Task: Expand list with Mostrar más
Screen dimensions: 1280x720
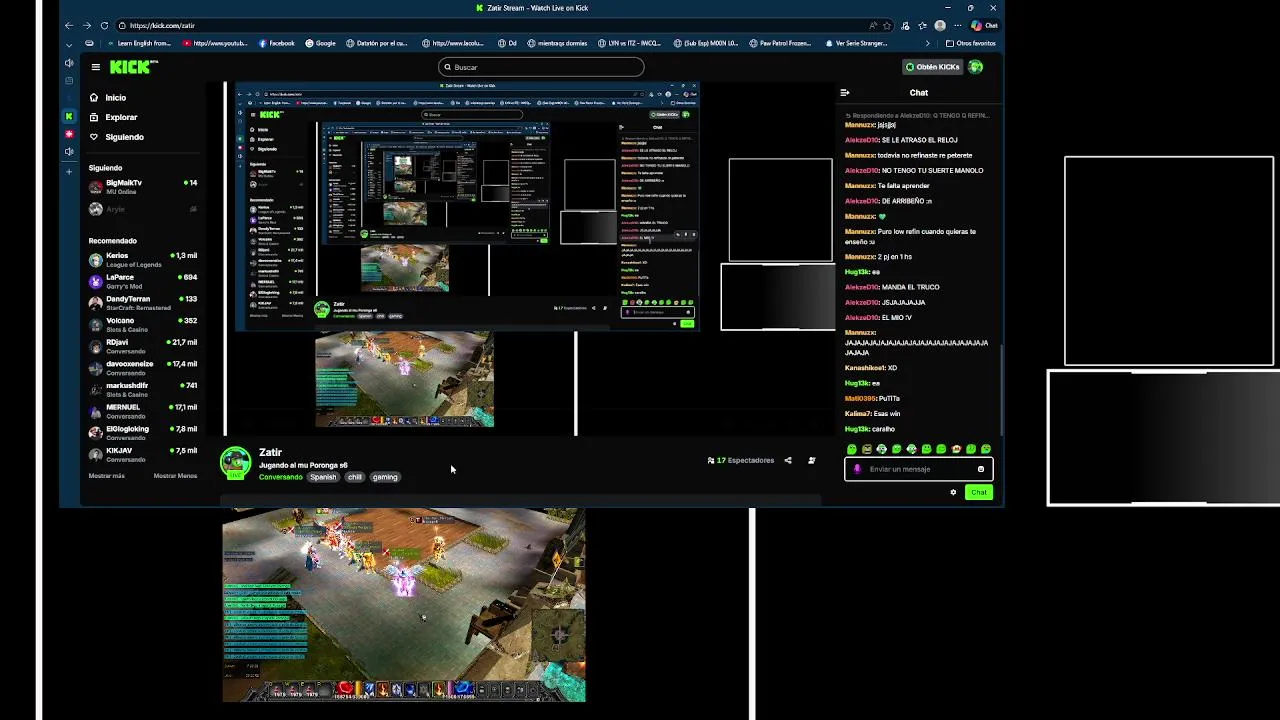Action: click(107, 476)
